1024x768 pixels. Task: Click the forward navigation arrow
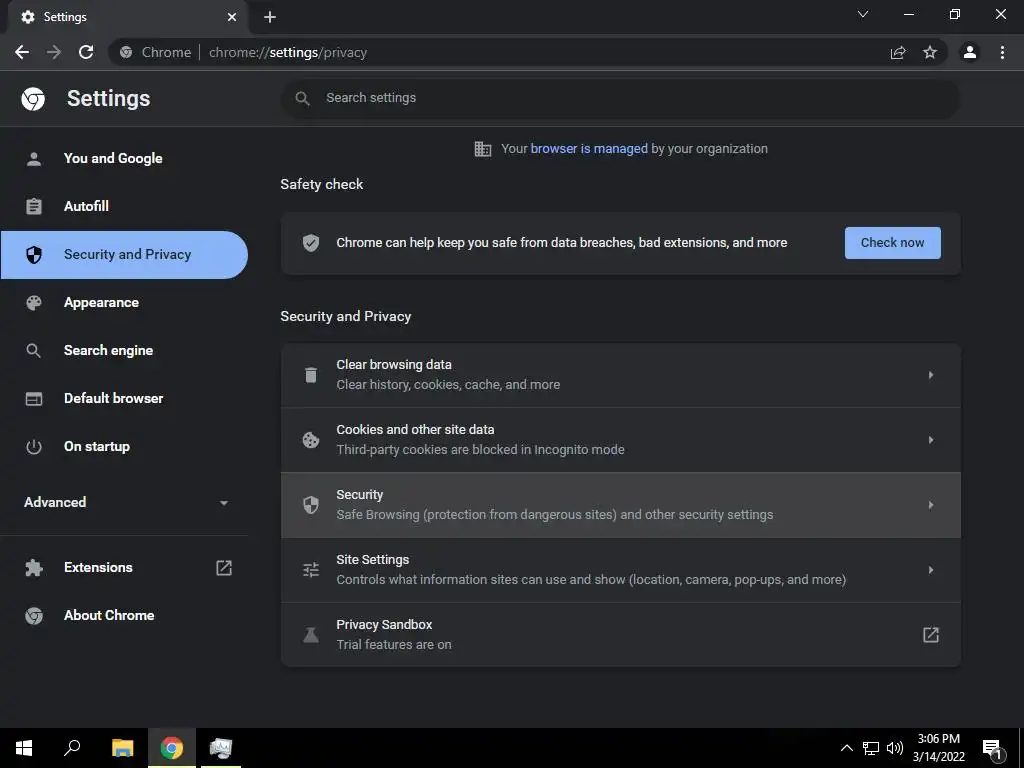(54, 52)
